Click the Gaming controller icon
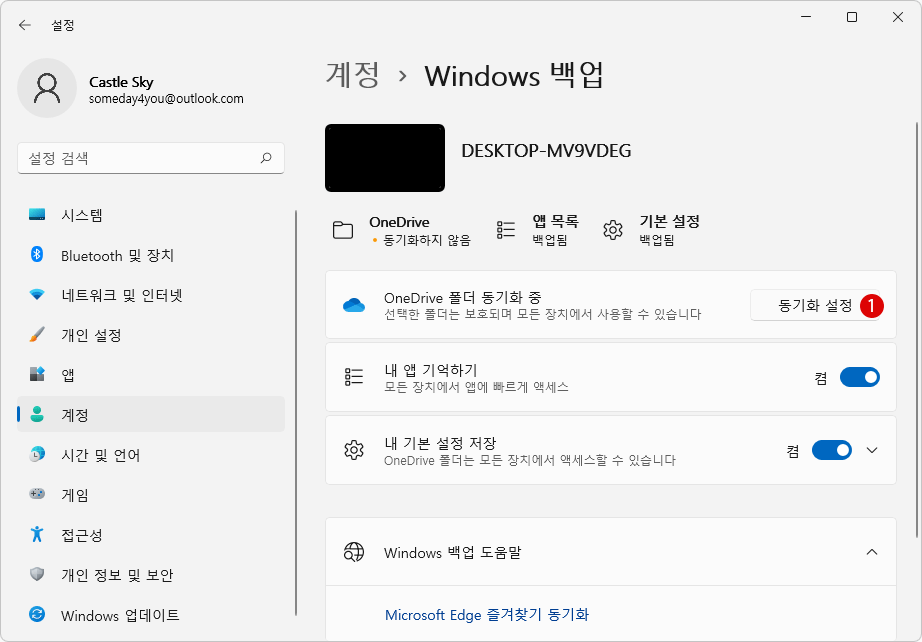The image size is (922, 642). tap(37, 494)
